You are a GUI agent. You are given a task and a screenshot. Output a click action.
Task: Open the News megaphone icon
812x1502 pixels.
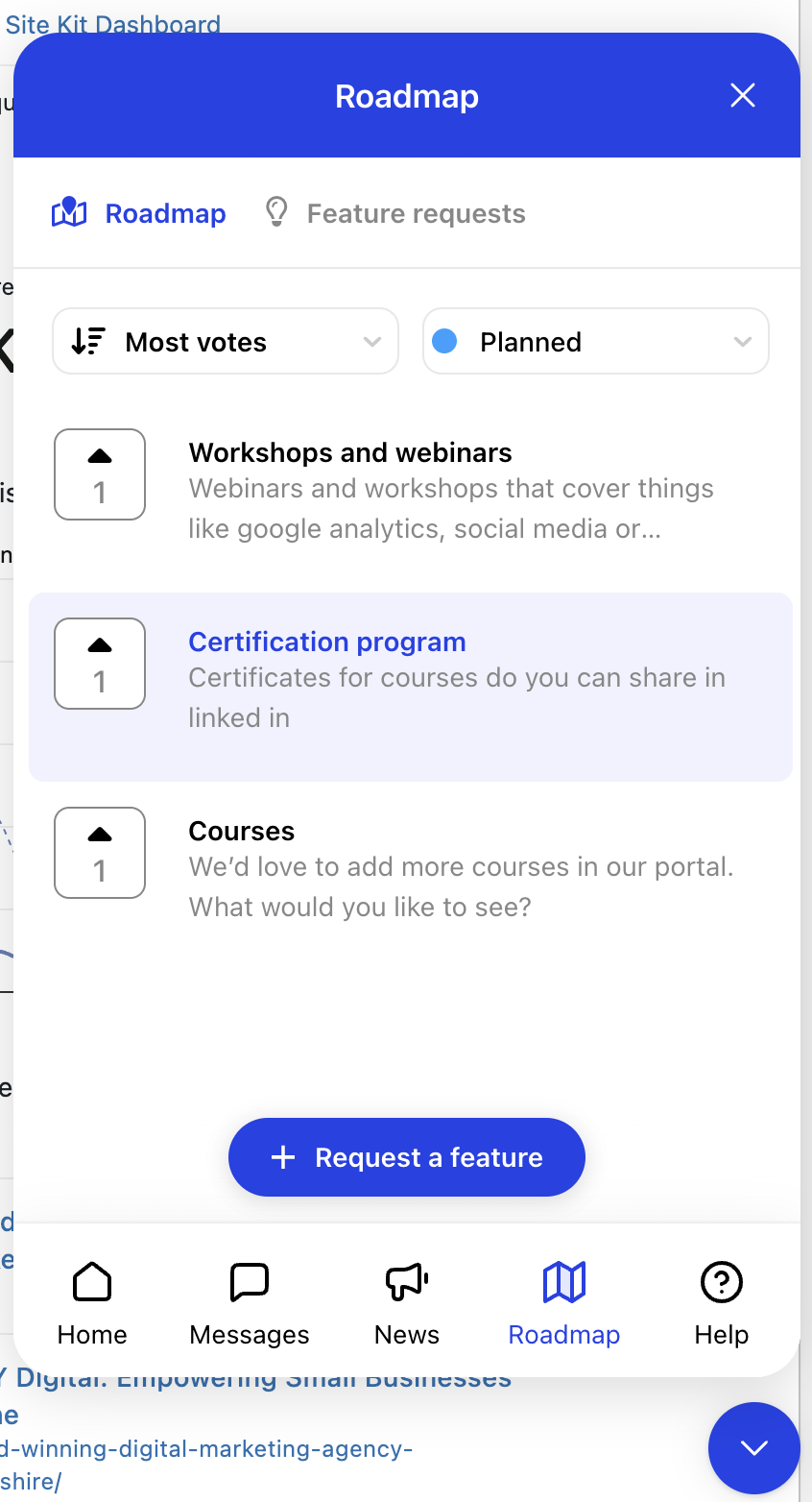[x=407, y=1282]
